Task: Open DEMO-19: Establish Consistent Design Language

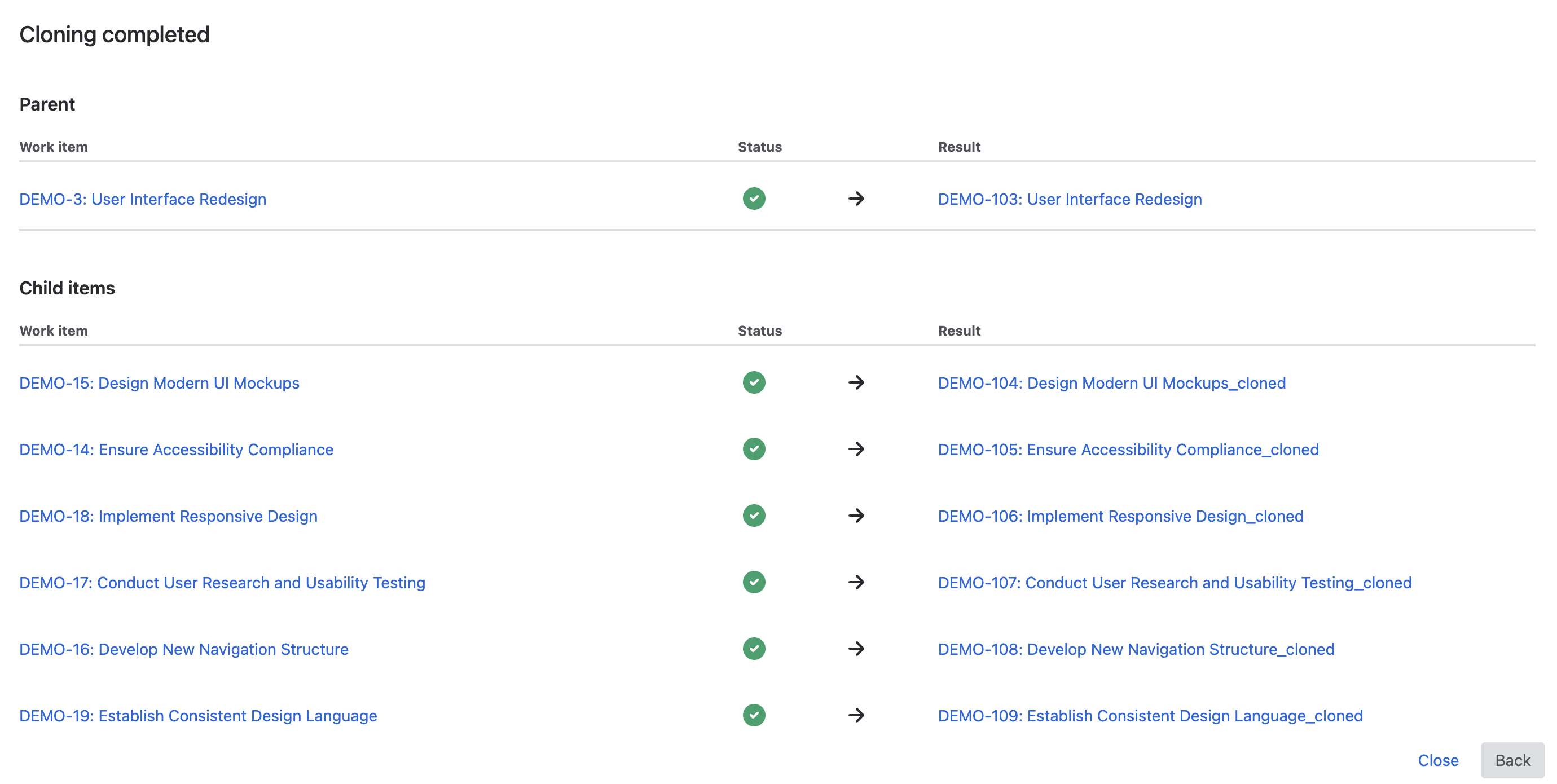Action: coord(197,715)
